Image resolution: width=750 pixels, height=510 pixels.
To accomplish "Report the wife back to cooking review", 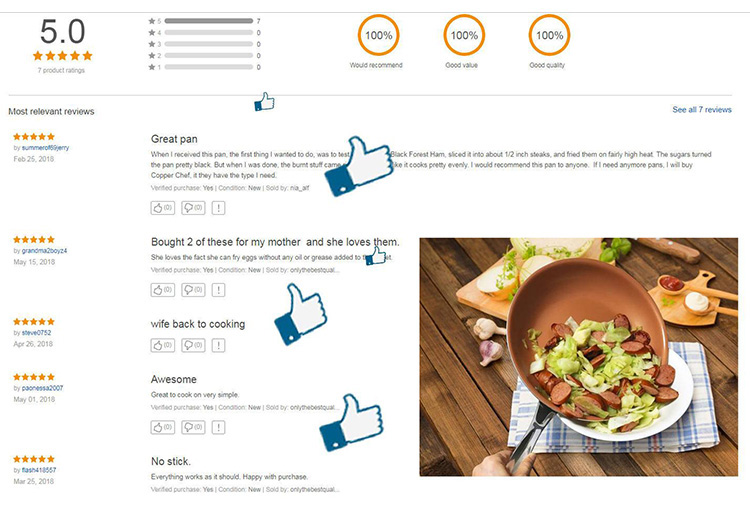I will click(x=219, y=345).
